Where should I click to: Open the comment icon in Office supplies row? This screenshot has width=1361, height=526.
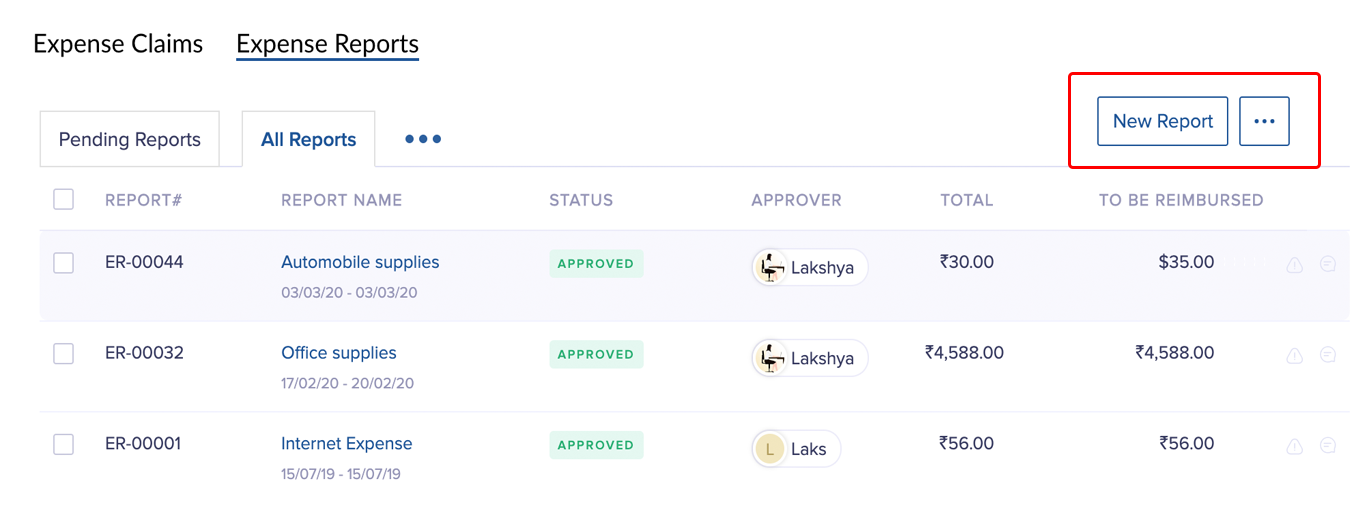[x=1328, y=355]
